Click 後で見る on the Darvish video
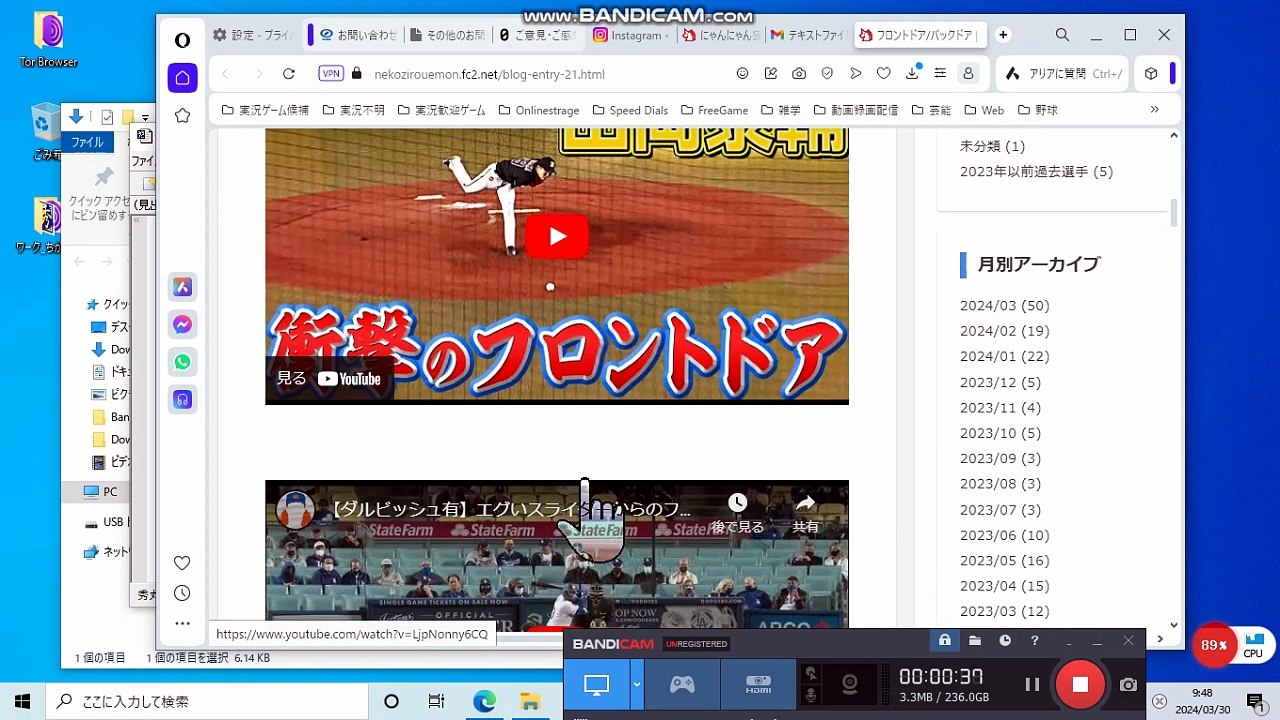 tap(737, 514)
